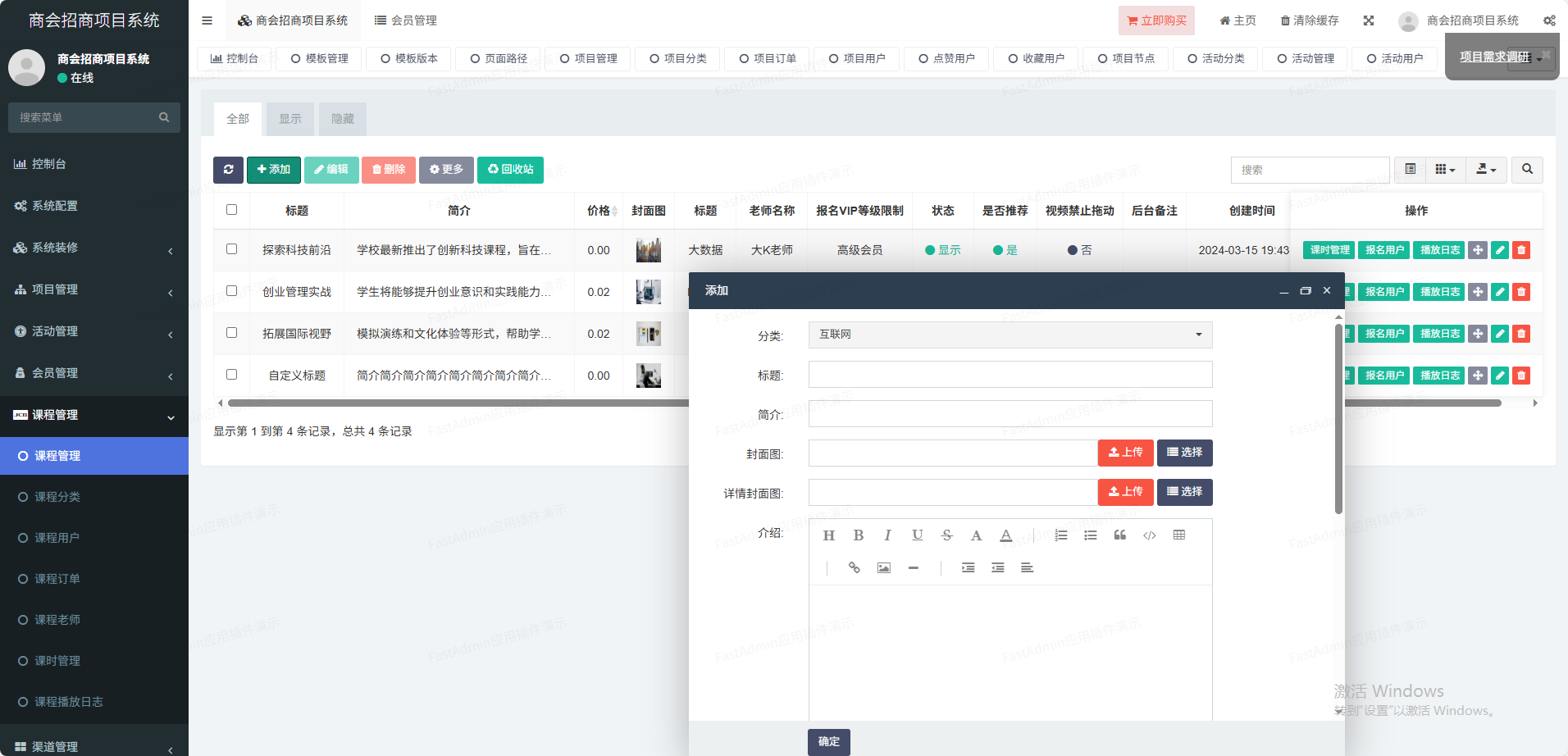Click the Bold icon in the editor
This screenshot has height=756, width=1568.
click(858, 535)
